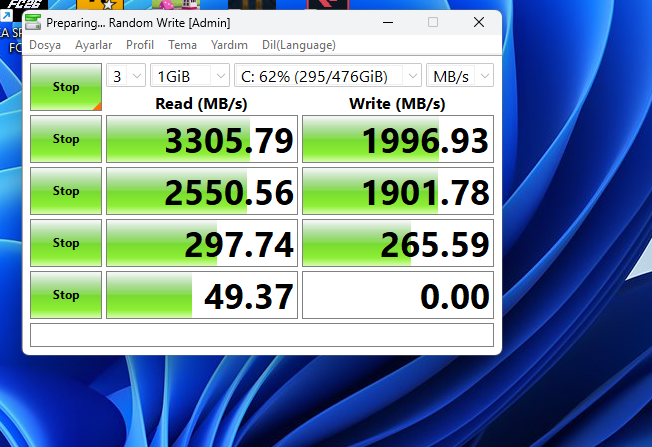Image resolution: width=652 pixels, height=447 pixels.
Task: Click the 3305.79 read result
Action: coord(202,139)
